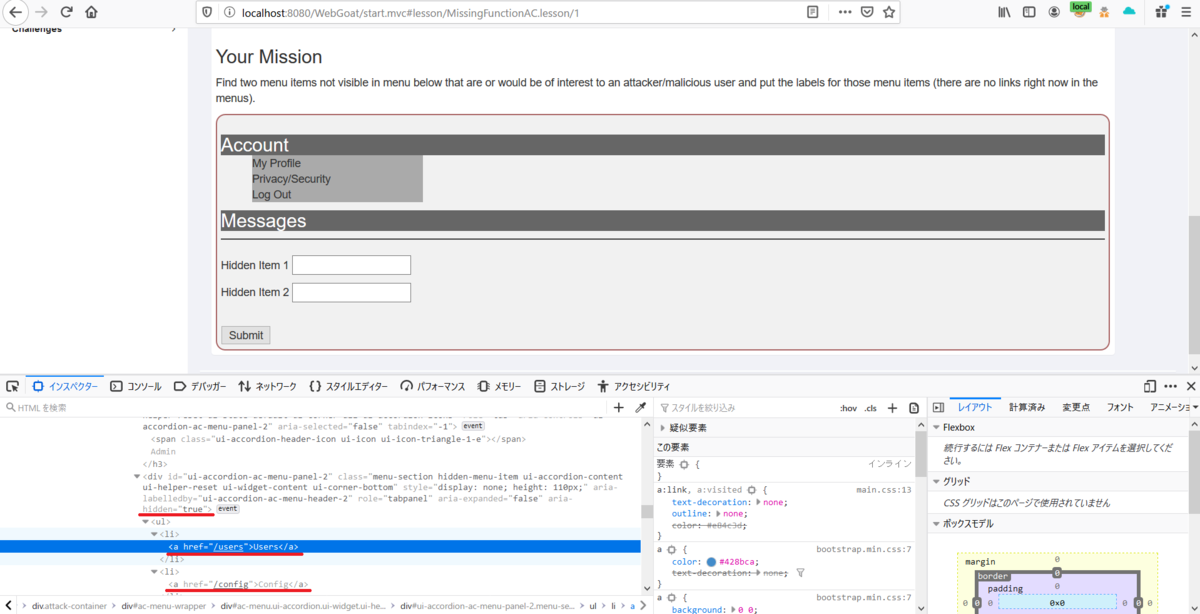Click the teal cloud extension icon
Screen dimensions: 1200x614
coord(1130,12)
